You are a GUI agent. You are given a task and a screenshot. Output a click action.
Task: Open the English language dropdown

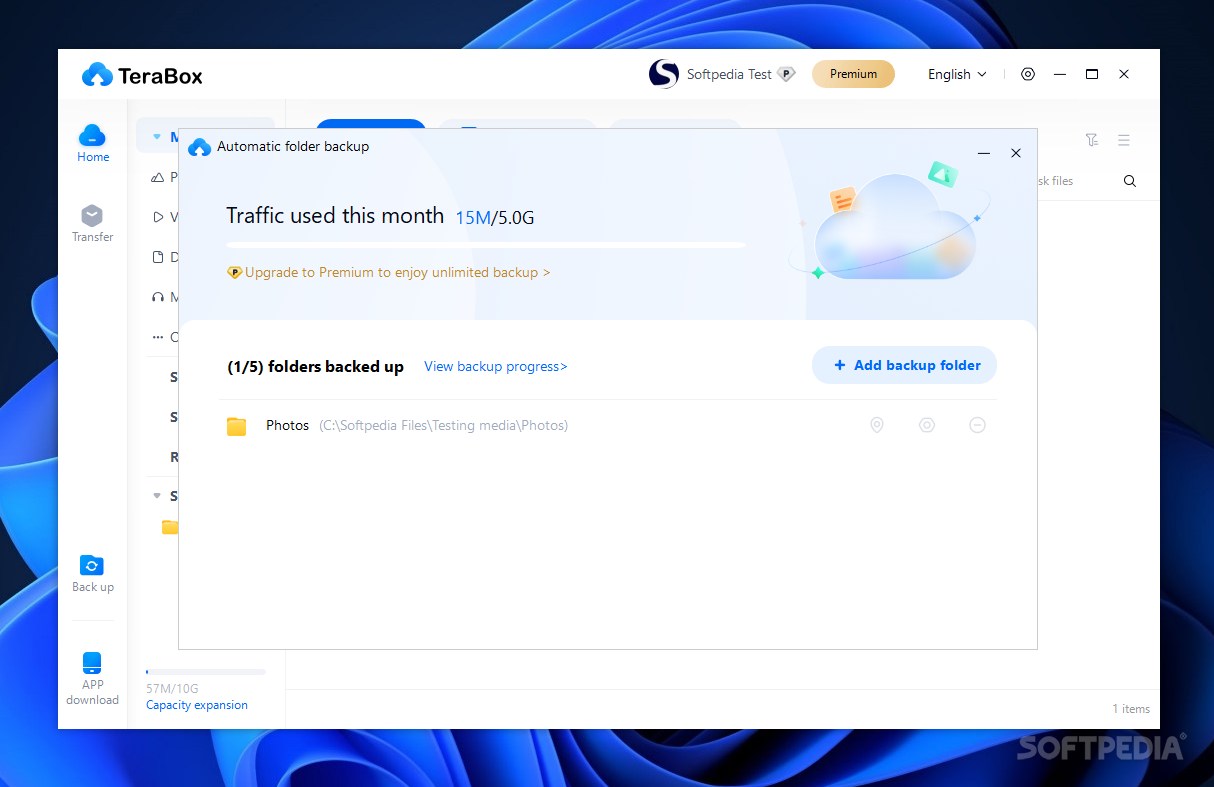click(957, 74)
